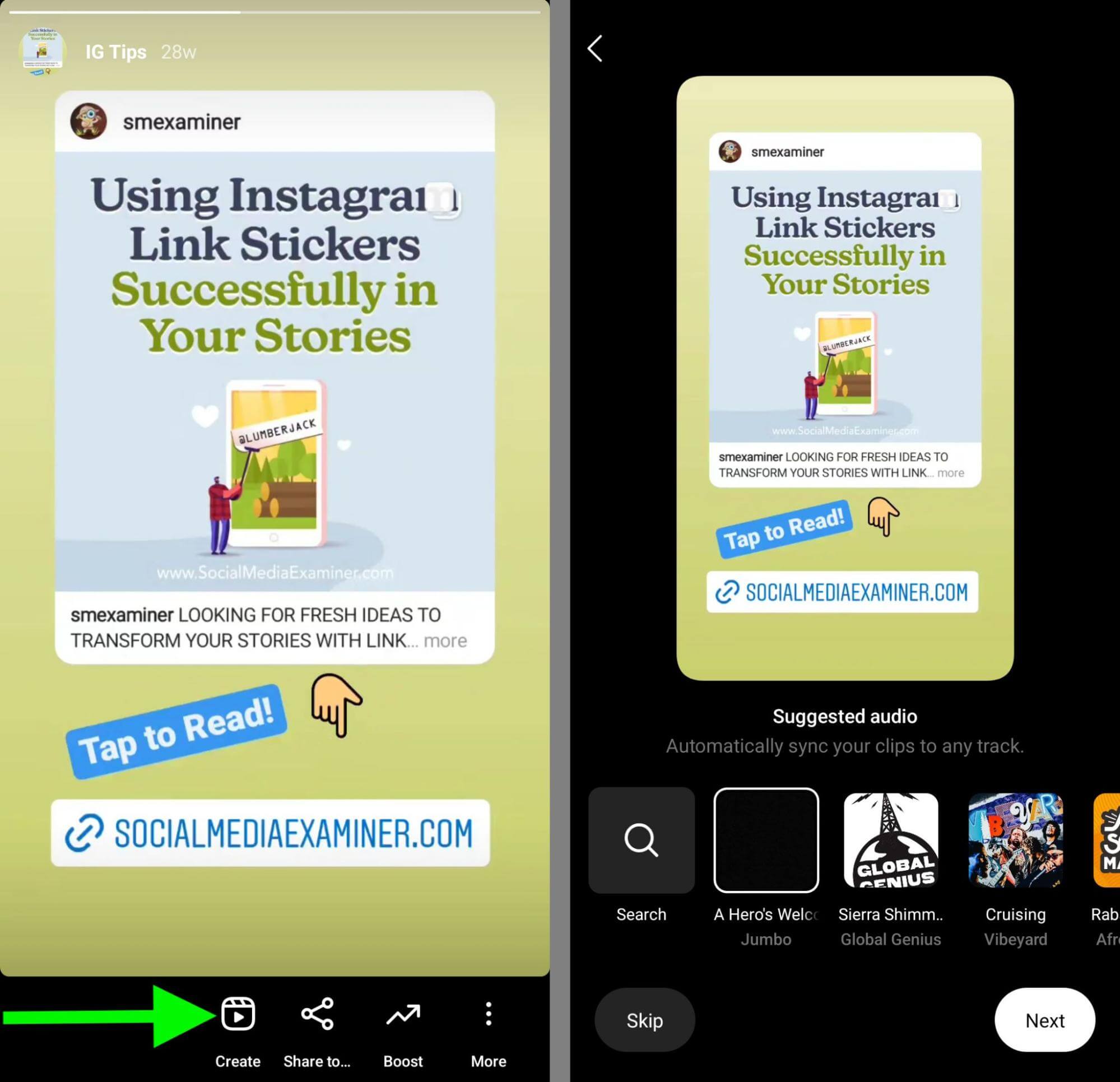Click the Search audio icon
The image size is (1120, 1082).
(x=641, y=840)
